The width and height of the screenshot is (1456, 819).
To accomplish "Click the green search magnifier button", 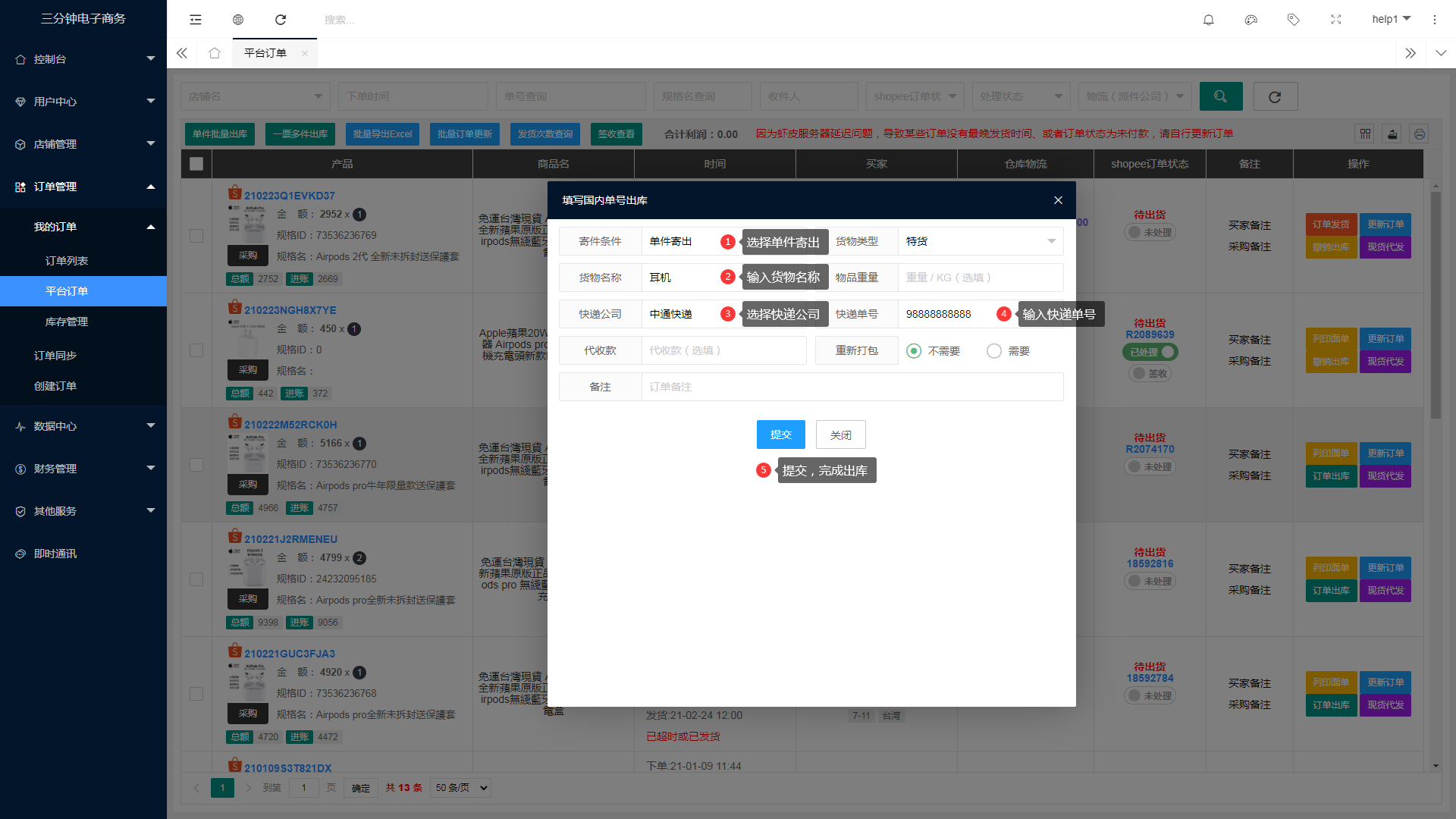I will [x=1221, y=96].
